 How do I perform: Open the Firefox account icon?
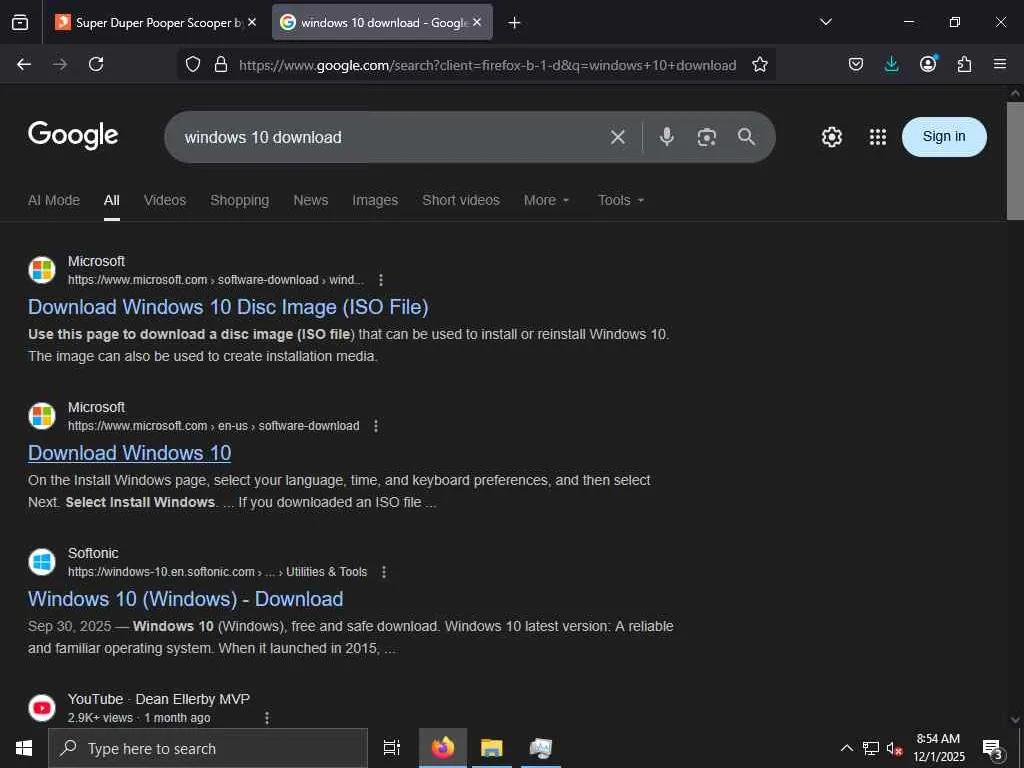[x=928, y=64]
